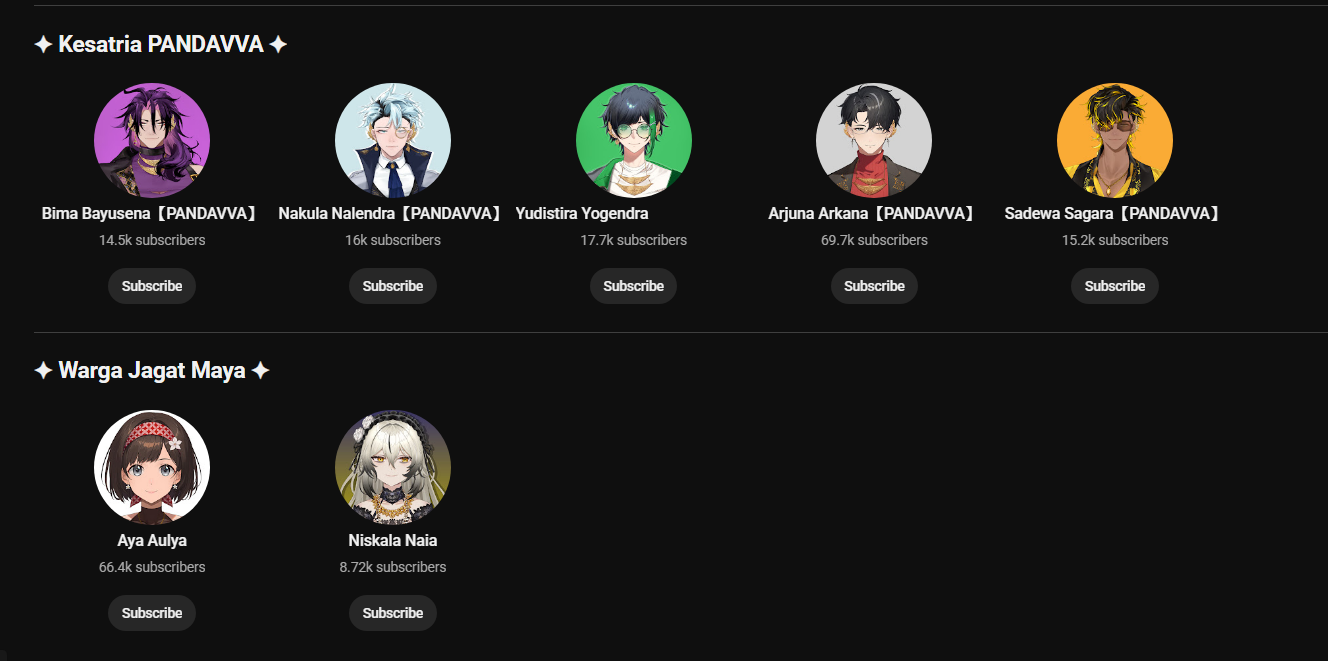Subscribe to Sadewa Sagara channel
The width and height of the screenshot is (1328, 661).
(x=1115, y=286)
